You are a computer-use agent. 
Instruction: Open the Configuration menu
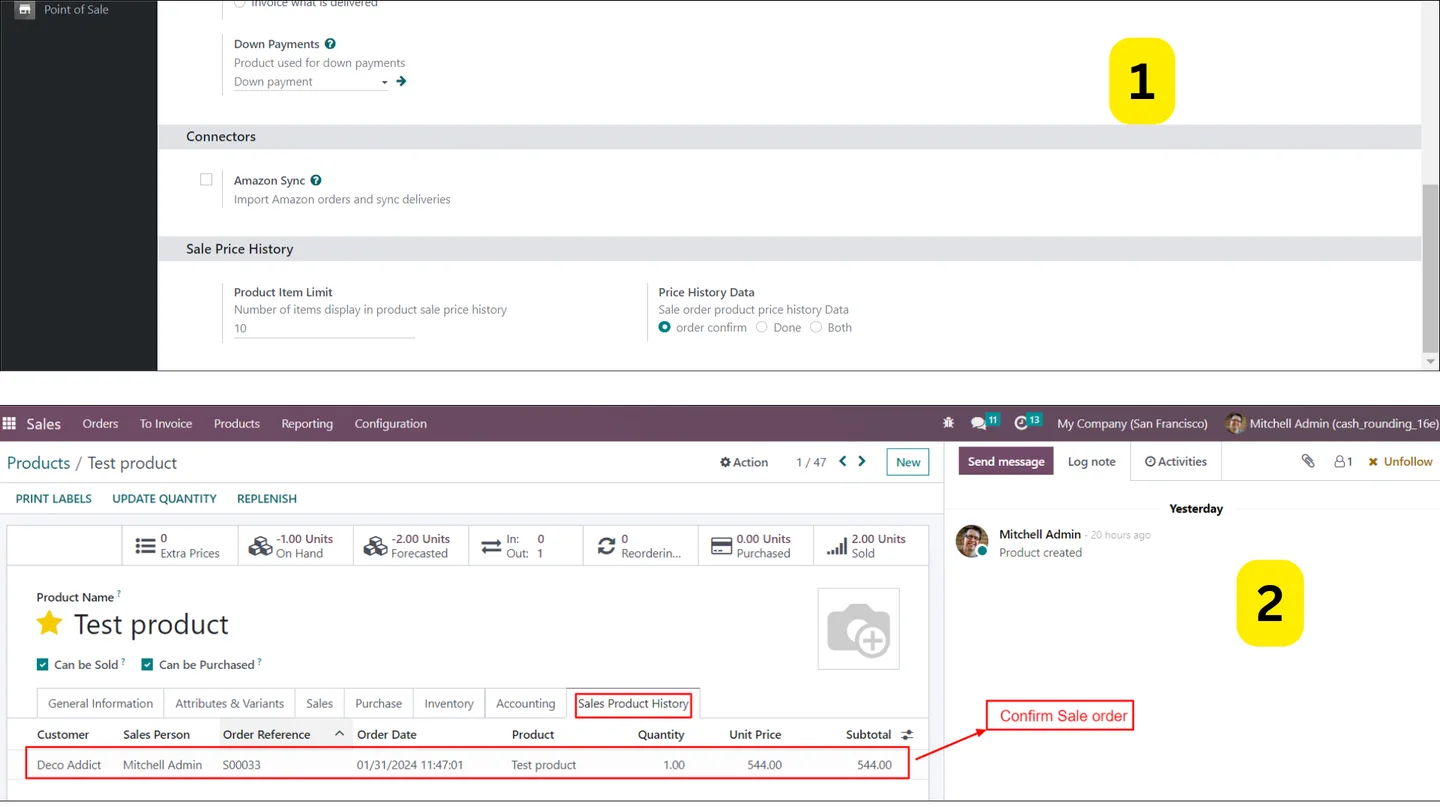(x=390, y=424)
